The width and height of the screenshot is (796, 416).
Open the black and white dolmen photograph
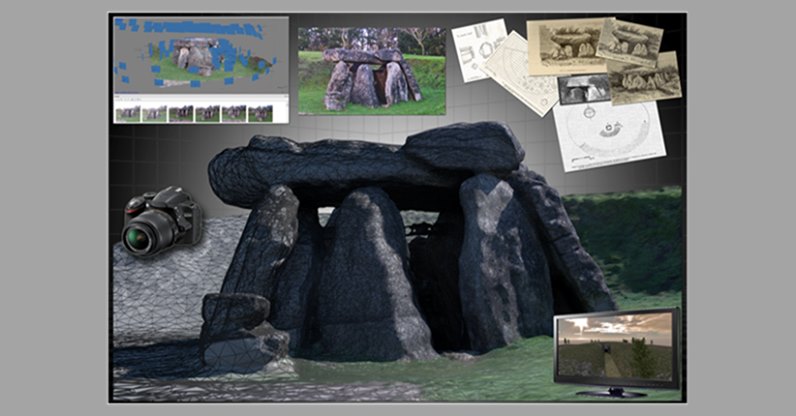(584, 89)
